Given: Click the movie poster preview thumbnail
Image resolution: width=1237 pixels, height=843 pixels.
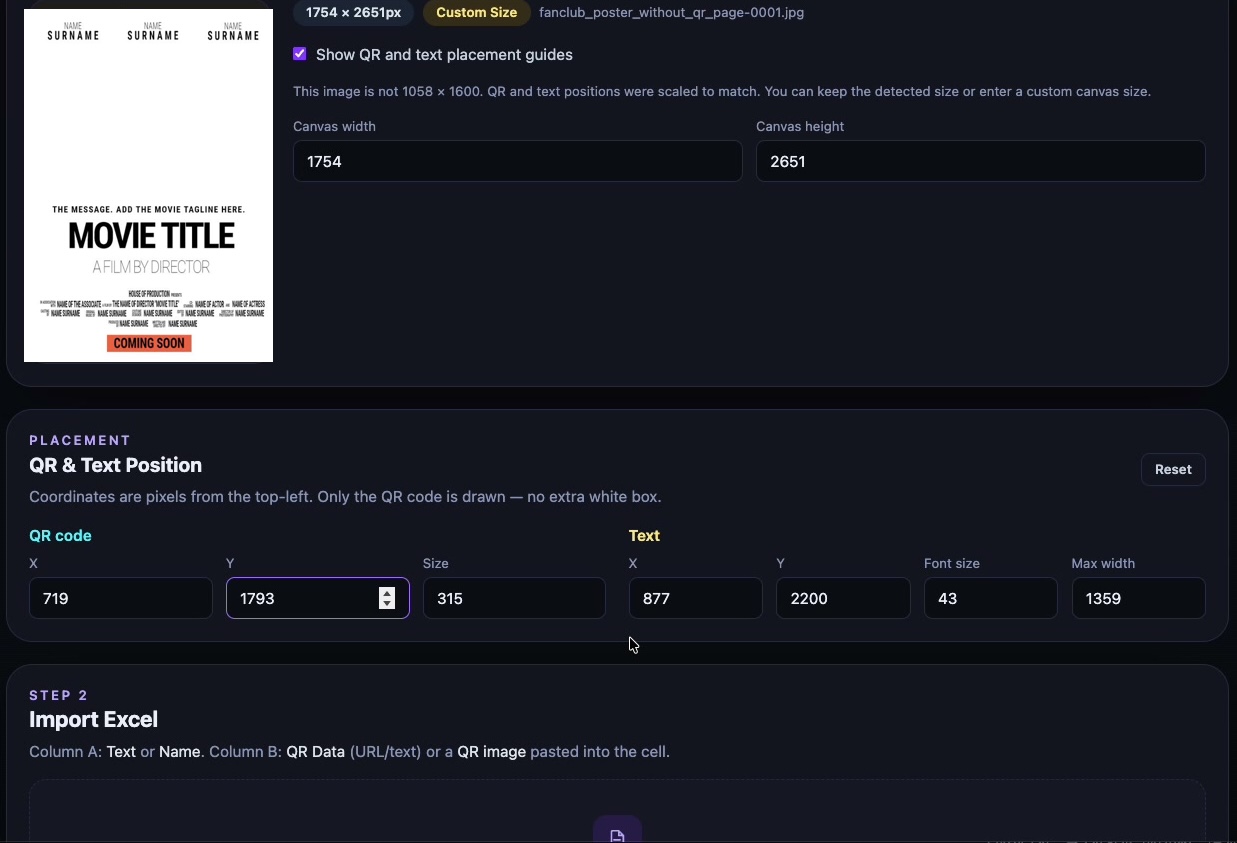Looking at the screenshot, I should click(148, 186).
